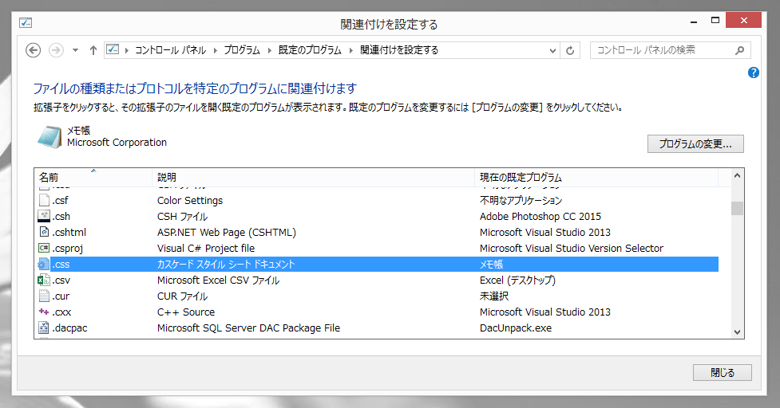
Task: Click Microsoft Visual Studio Version Selector cell
Action: (572, 248)
